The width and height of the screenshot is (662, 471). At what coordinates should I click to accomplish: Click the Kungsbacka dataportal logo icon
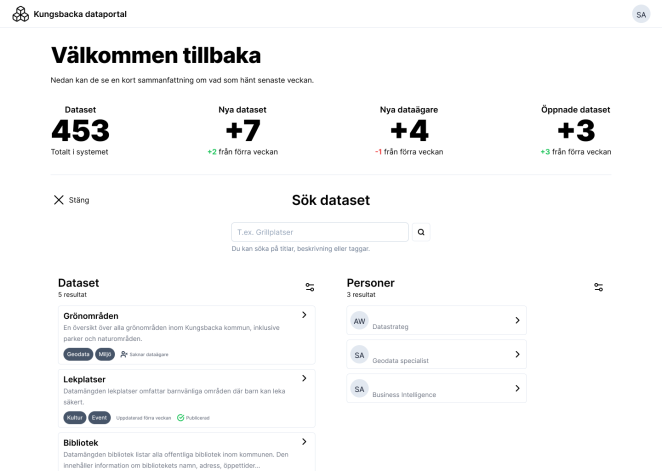click(x=19, y=14)
